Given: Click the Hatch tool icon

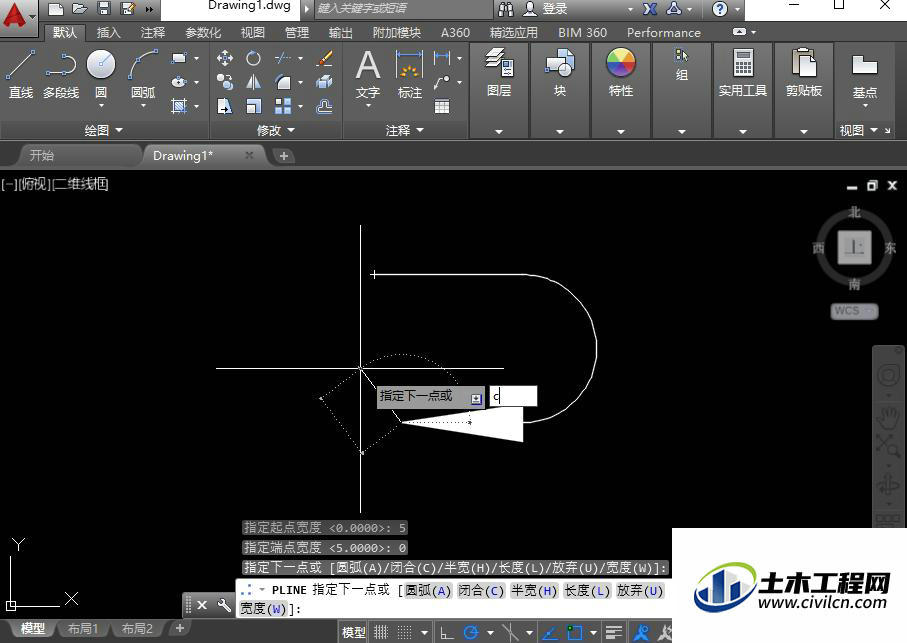Looking at the screenshot, I should coord(179,106).
